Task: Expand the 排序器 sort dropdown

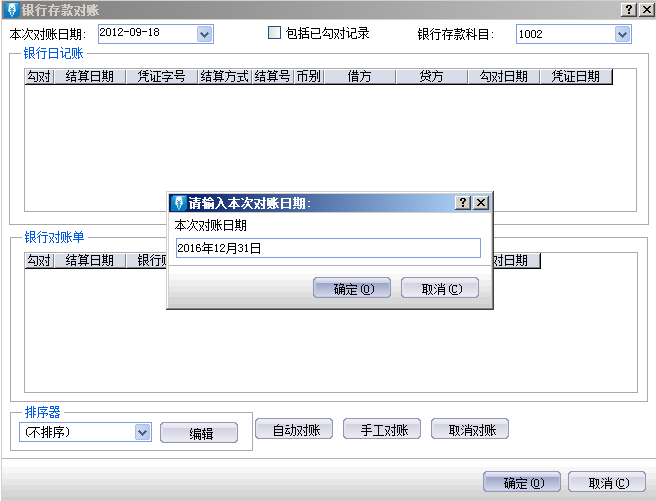Action: tap(142, 432)
